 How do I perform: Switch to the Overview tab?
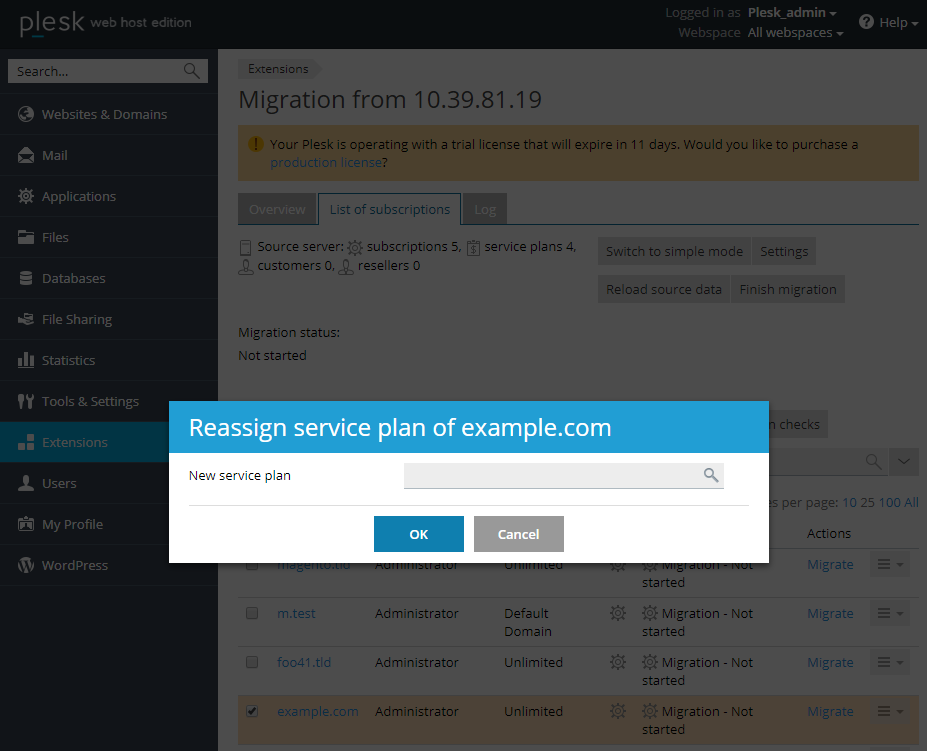[x=277, y=209]
